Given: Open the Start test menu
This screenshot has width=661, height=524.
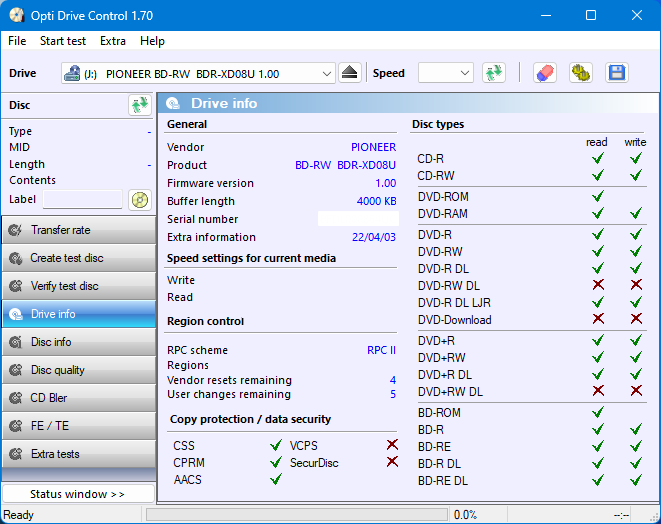Looking at the screenshot, I should (x=63, y=41).
